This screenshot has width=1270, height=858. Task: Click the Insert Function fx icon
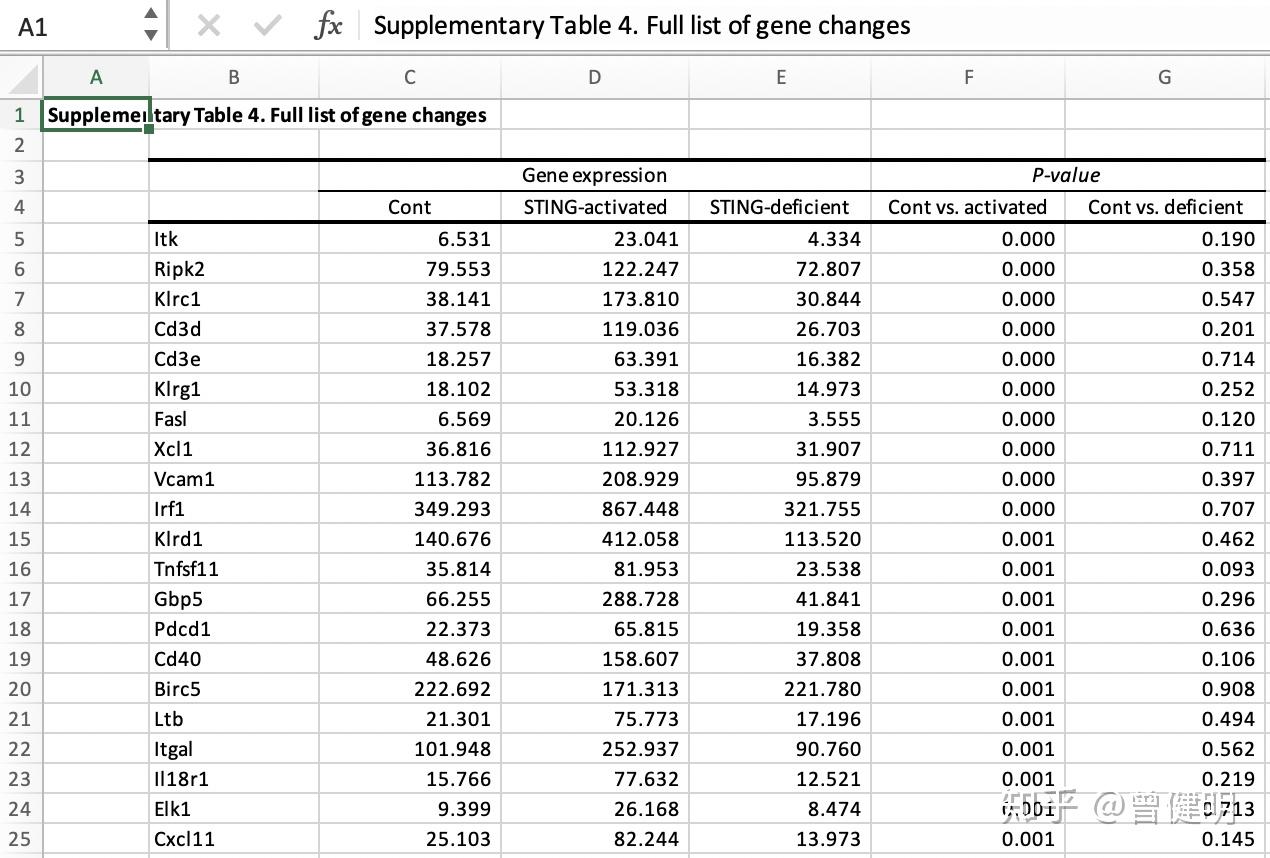[x=328, y=26]
